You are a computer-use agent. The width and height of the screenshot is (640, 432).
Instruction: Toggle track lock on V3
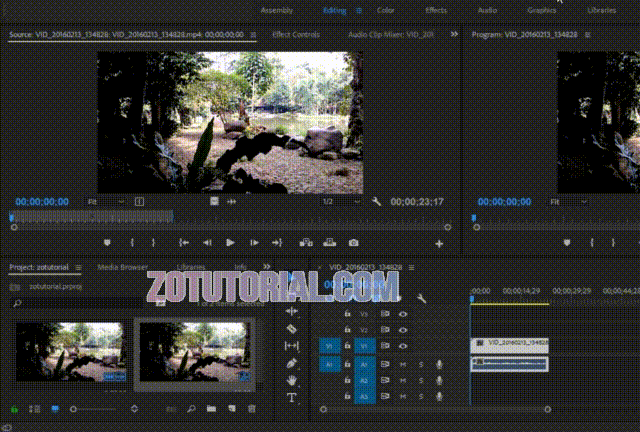pos(347,314)
